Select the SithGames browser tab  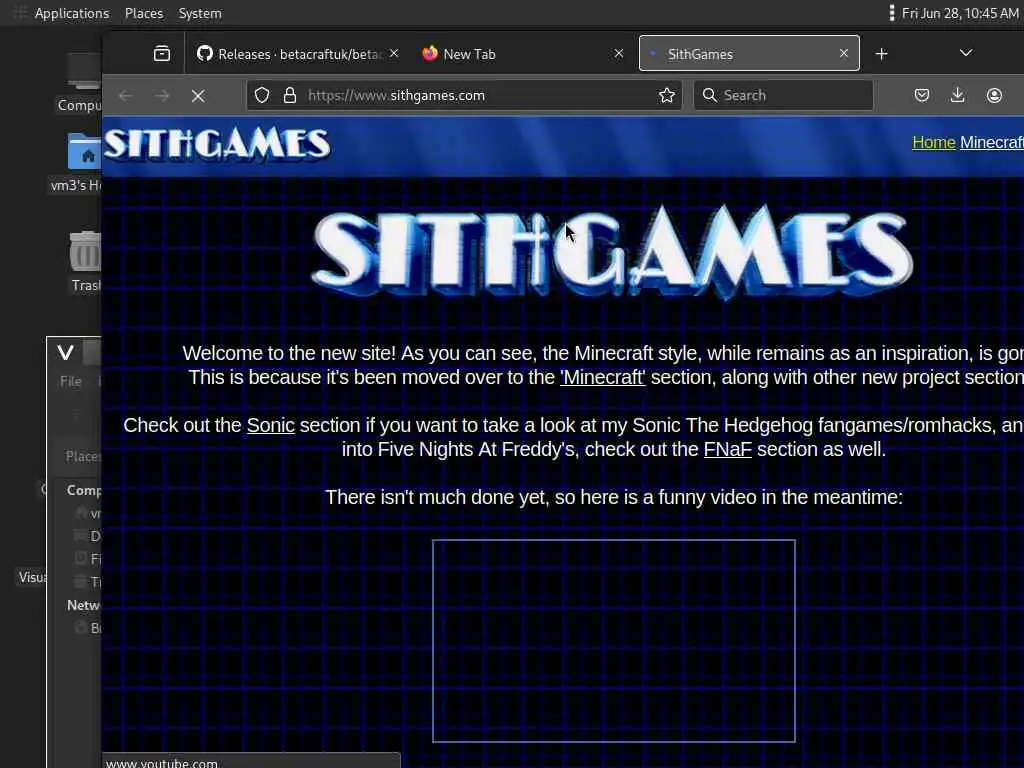749,54
